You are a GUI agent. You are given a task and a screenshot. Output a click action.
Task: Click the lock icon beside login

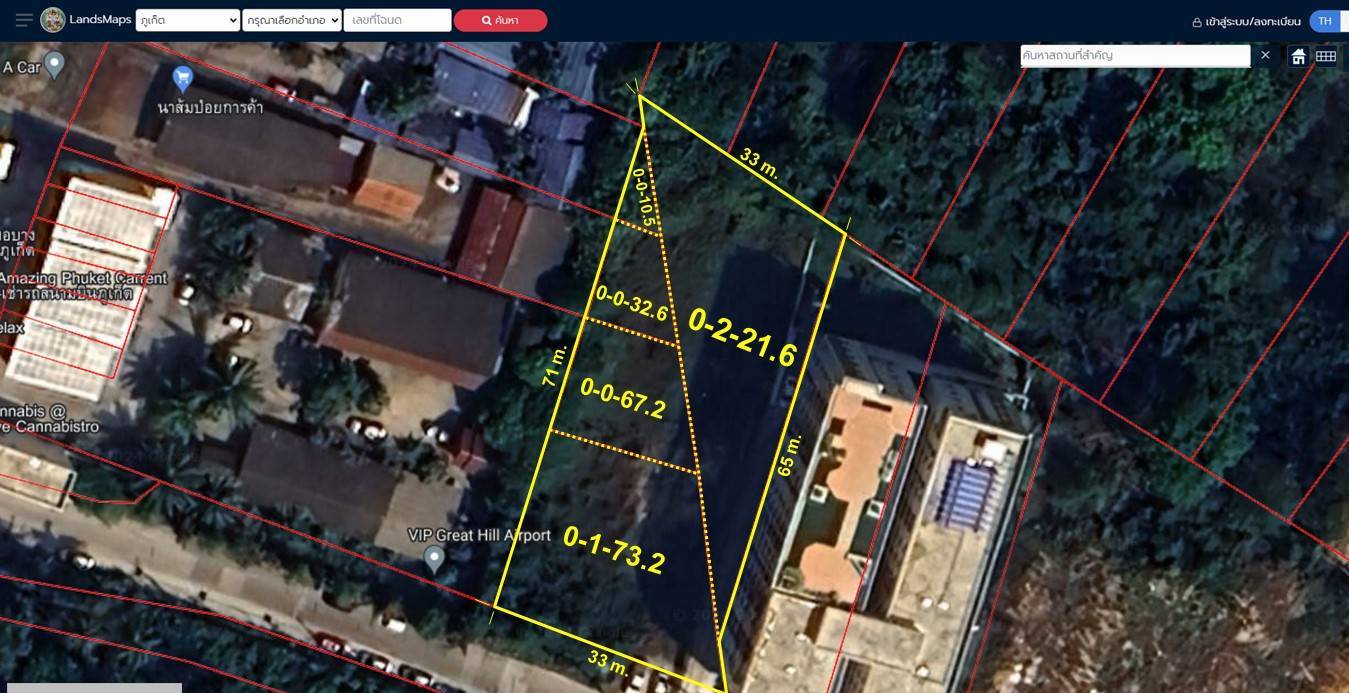[x=1196, y=21]
